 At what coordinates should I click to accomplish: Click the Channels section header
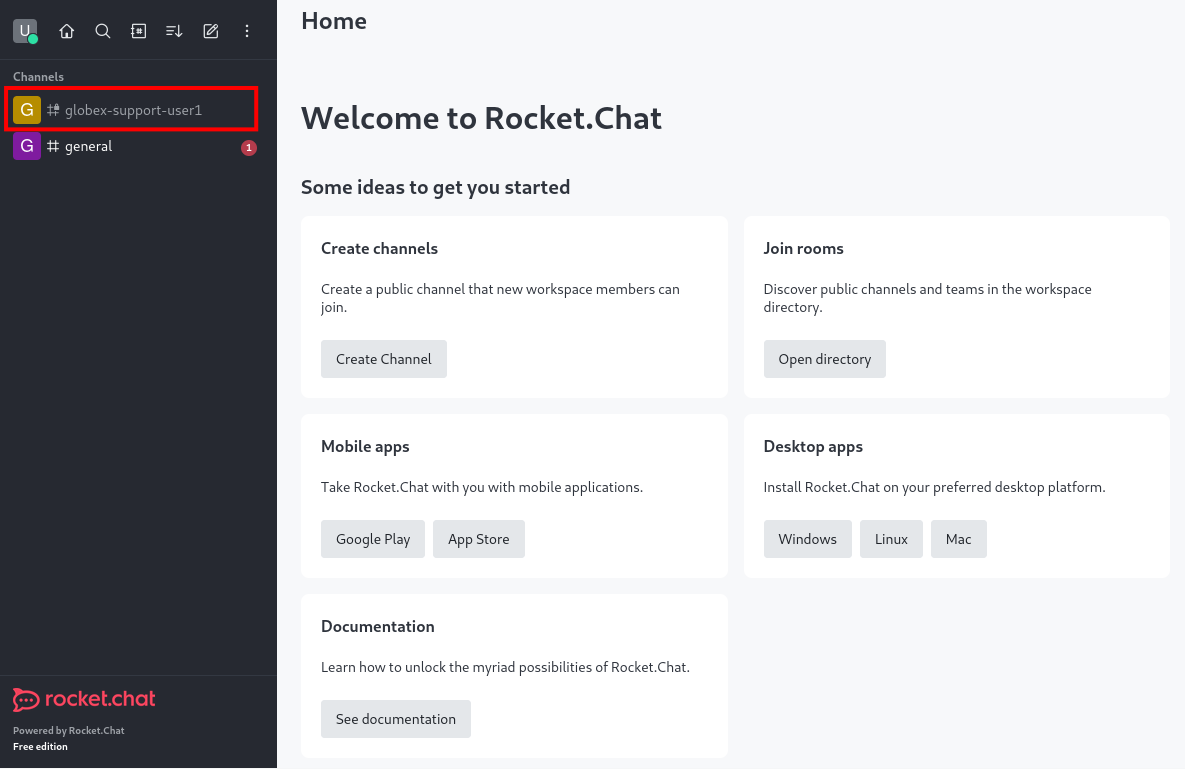[39, 76]
